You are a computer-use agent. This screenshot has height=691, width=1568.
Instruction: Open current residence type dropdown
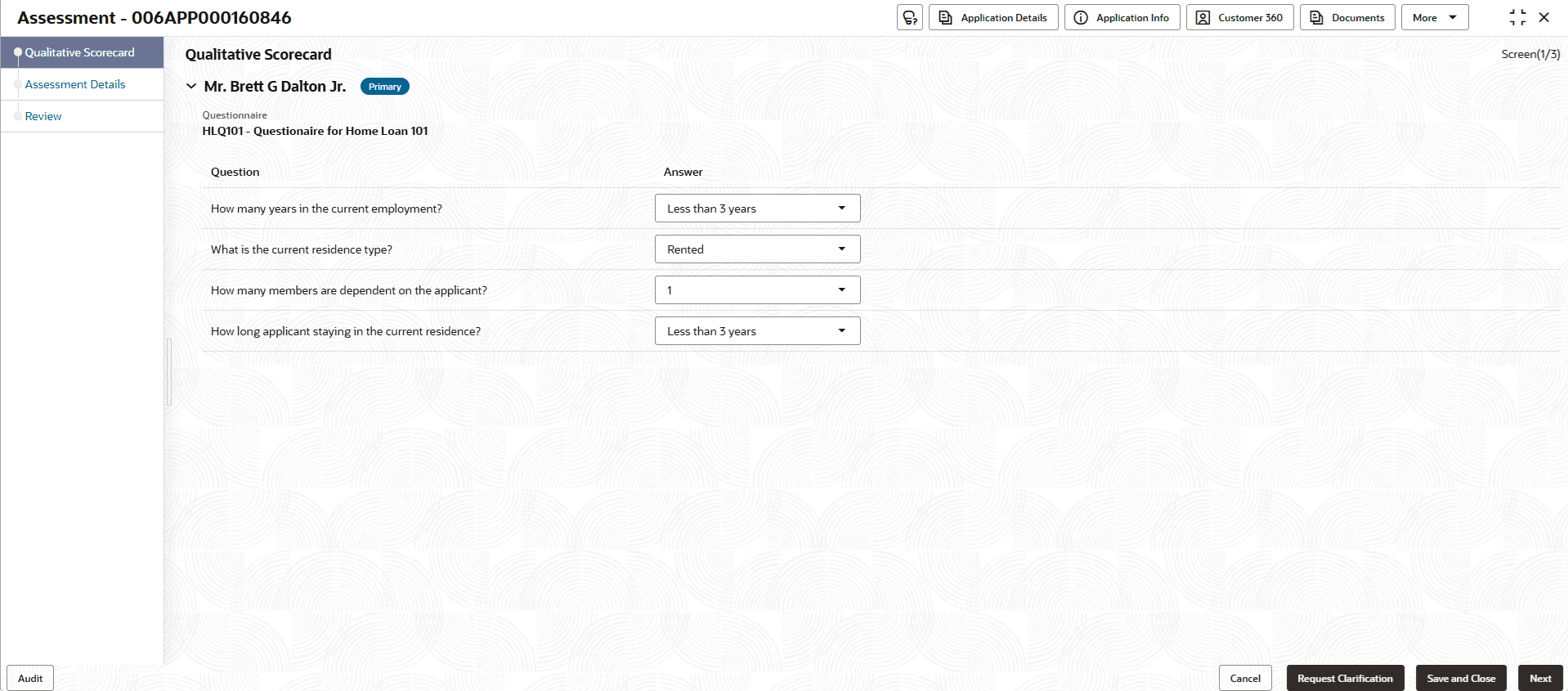[x=757, y=249]
